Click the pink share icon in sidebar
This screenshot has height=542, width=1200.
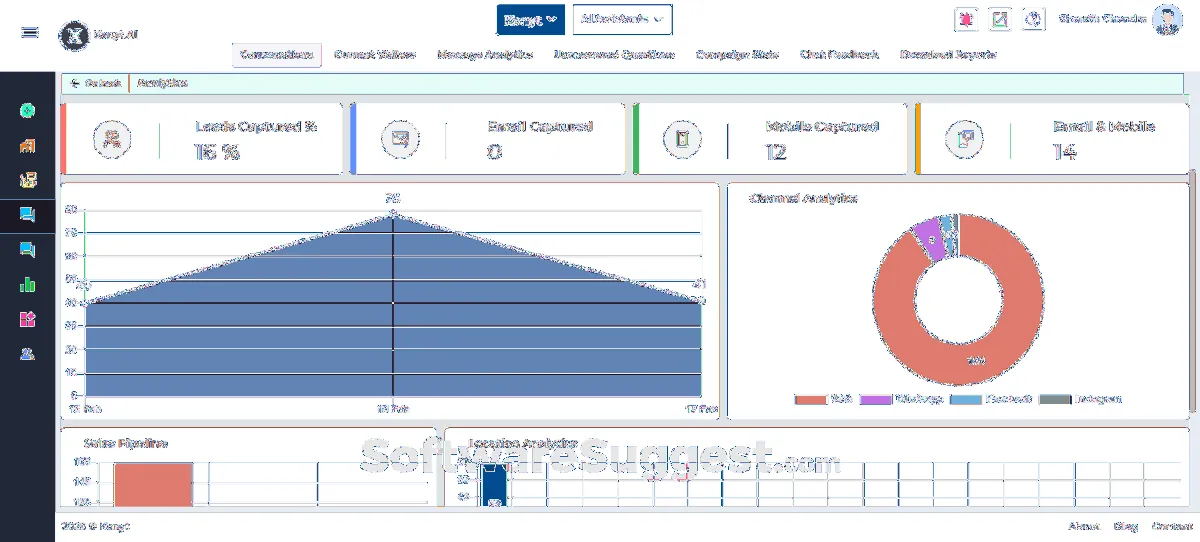pyautogui.click(x=28, y=319)
